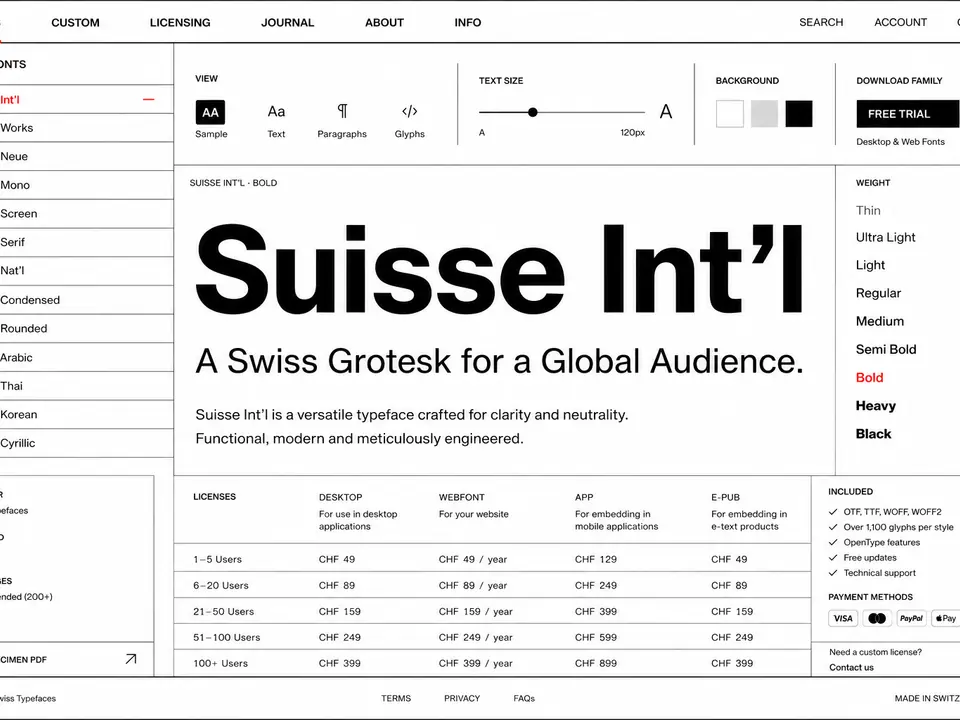Select the 1–5 Users license row
The width and height of the screenshot is (960, 720).
492,559
